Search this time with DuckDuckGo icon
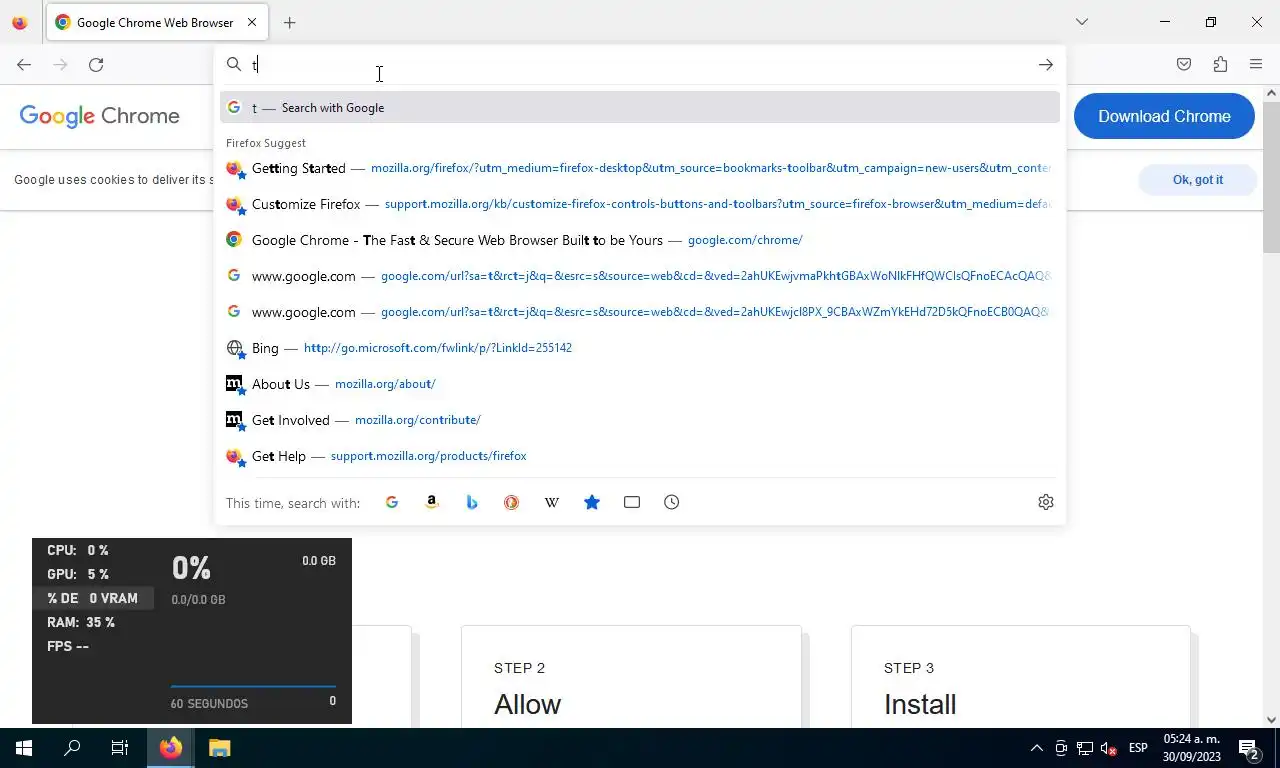1280x768 pixels. 512,502
